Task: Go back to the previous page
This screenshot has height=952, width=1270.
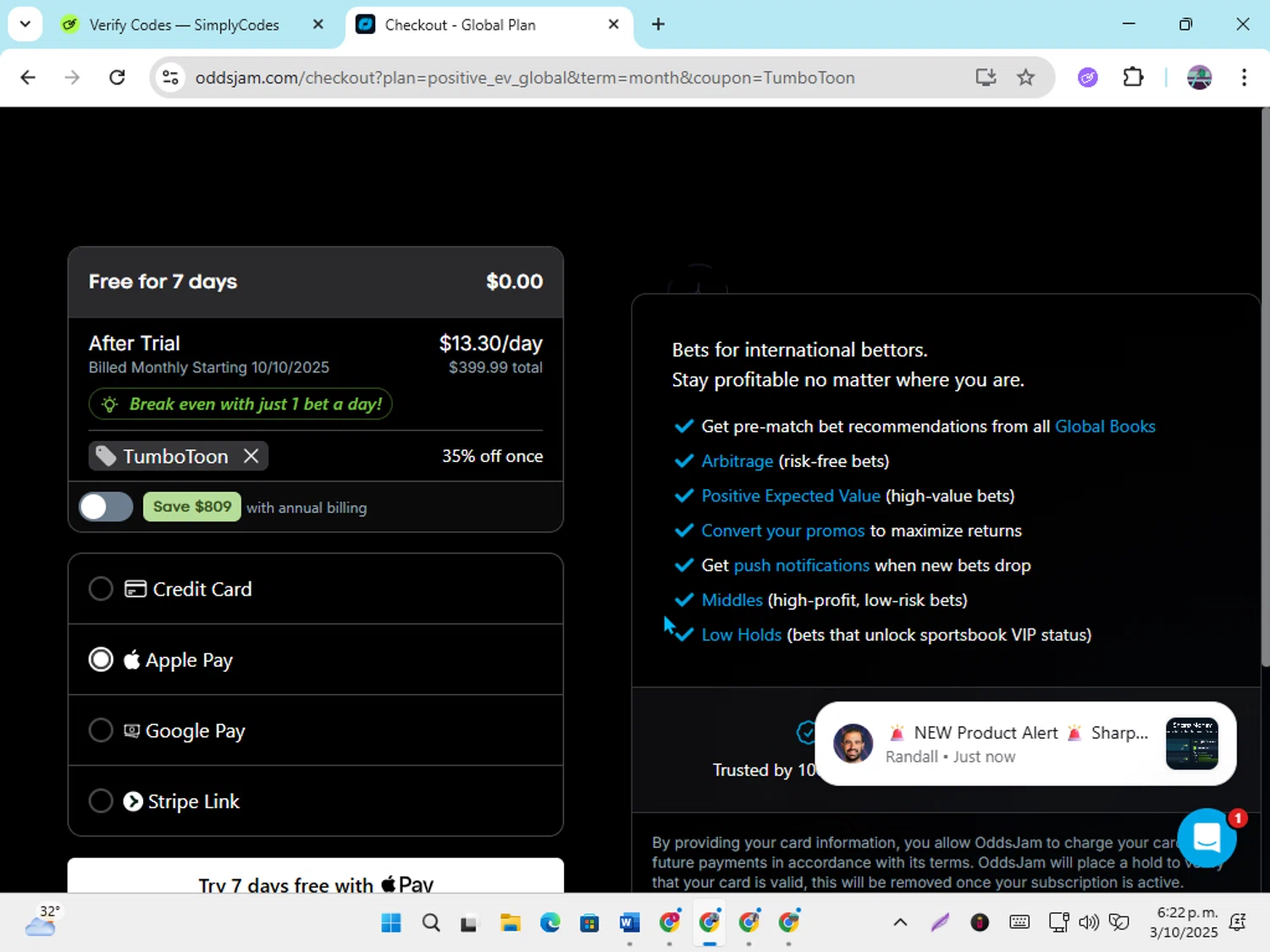Action: click(x=28, y=78)
